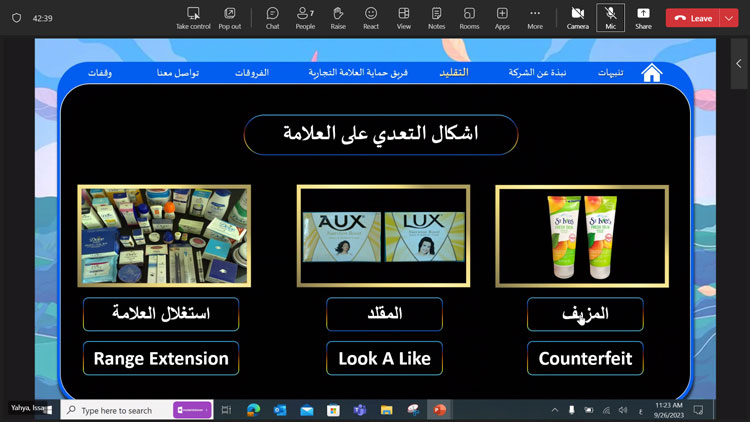Unmute the Mic
Viewport: 750px width, 422px height.
click(610, 17)
